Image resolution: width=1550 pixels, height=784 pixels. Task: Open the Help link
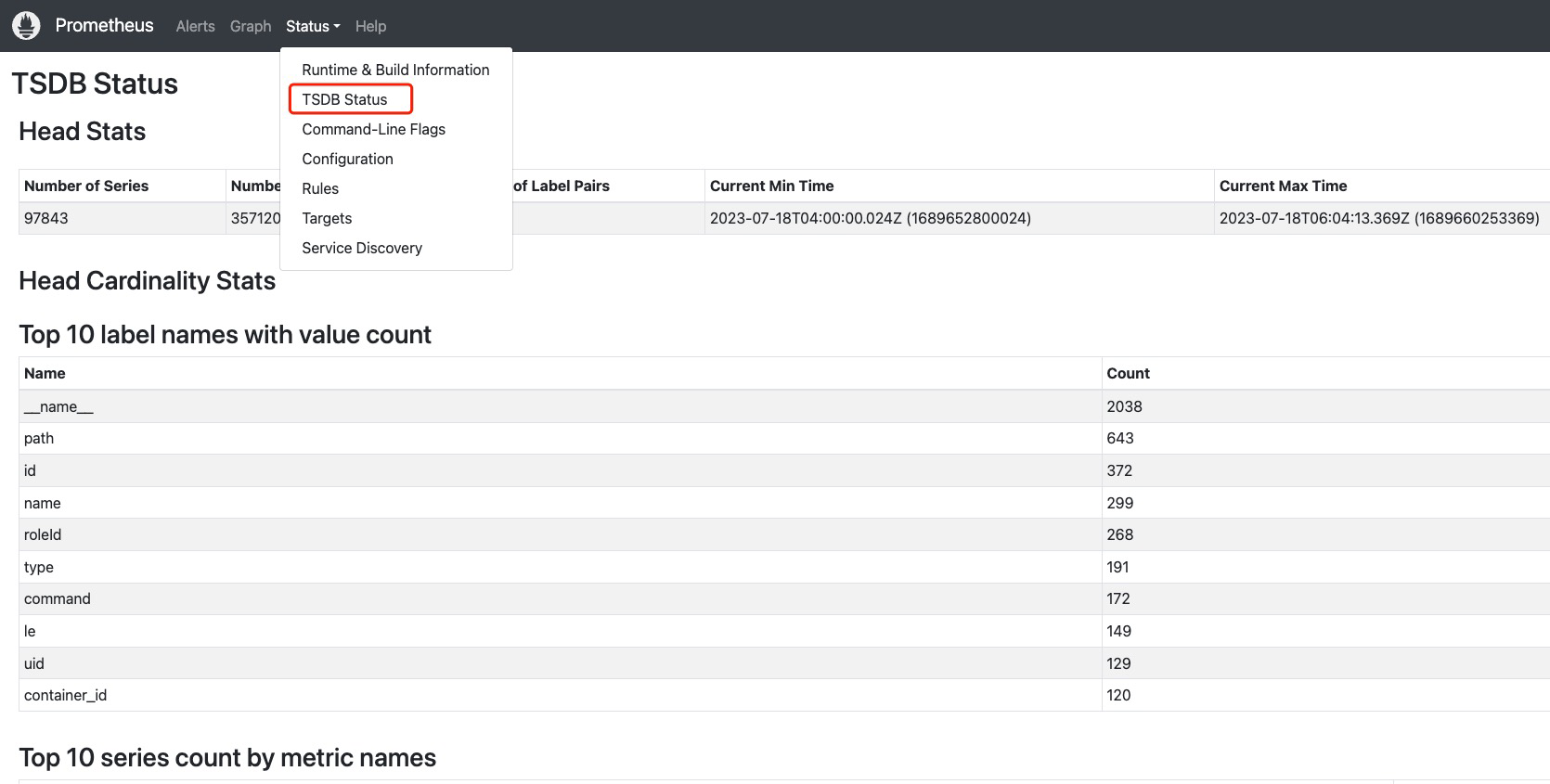point(370,26)
